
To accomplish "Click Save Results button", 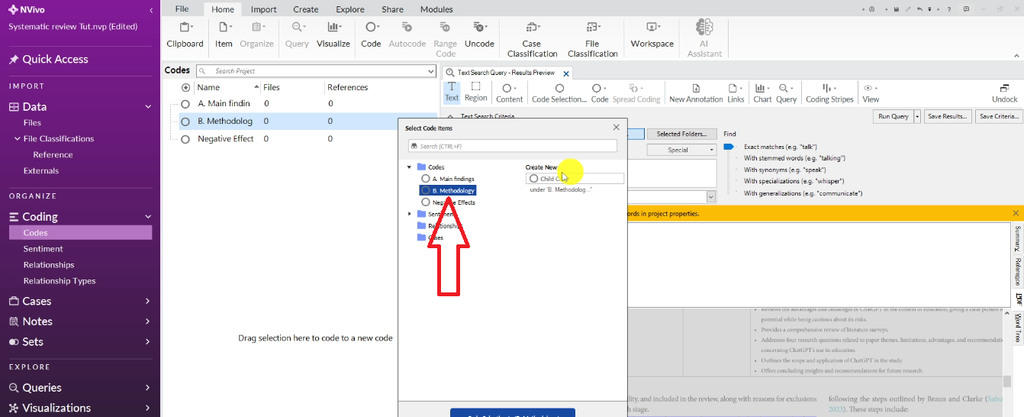I will (947, 116).
